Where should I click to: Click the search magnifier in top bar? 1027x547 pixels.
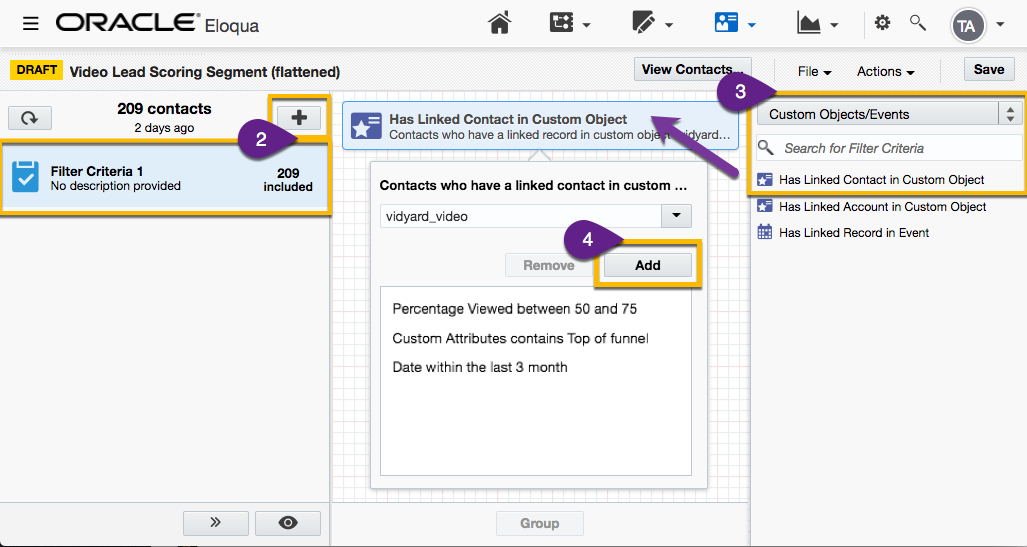pos(918,23)
